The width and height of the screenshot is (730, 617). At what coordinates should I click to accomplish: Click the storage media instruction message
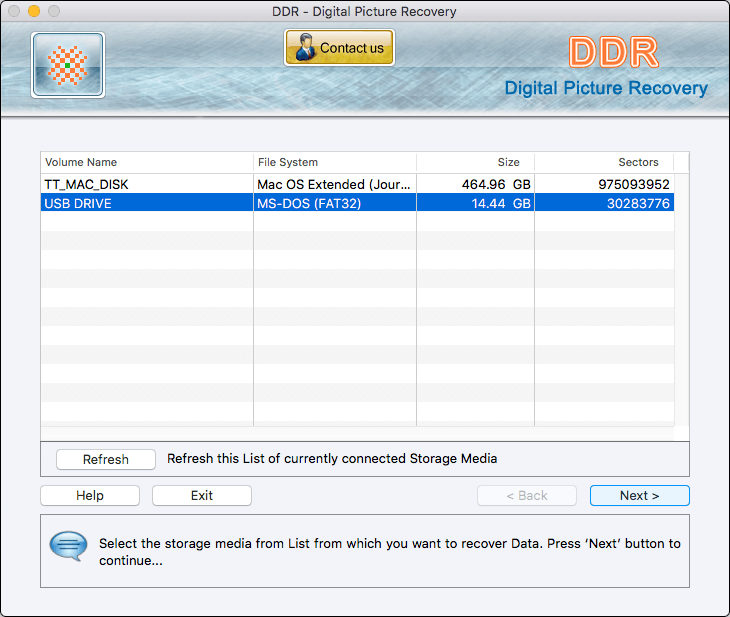[x=390, y=552]
